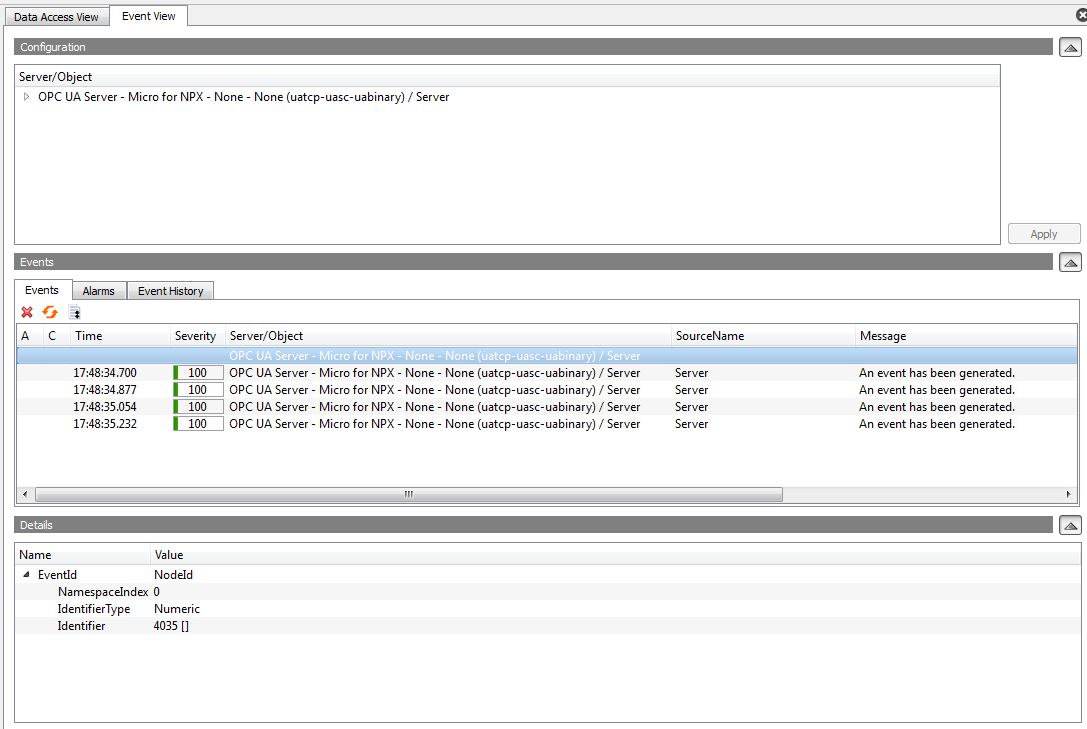Image resolution: width=1087 pixels, height=729 pixels.
Task: Click the Identifier value 4035 []
Action: (171, 626)
